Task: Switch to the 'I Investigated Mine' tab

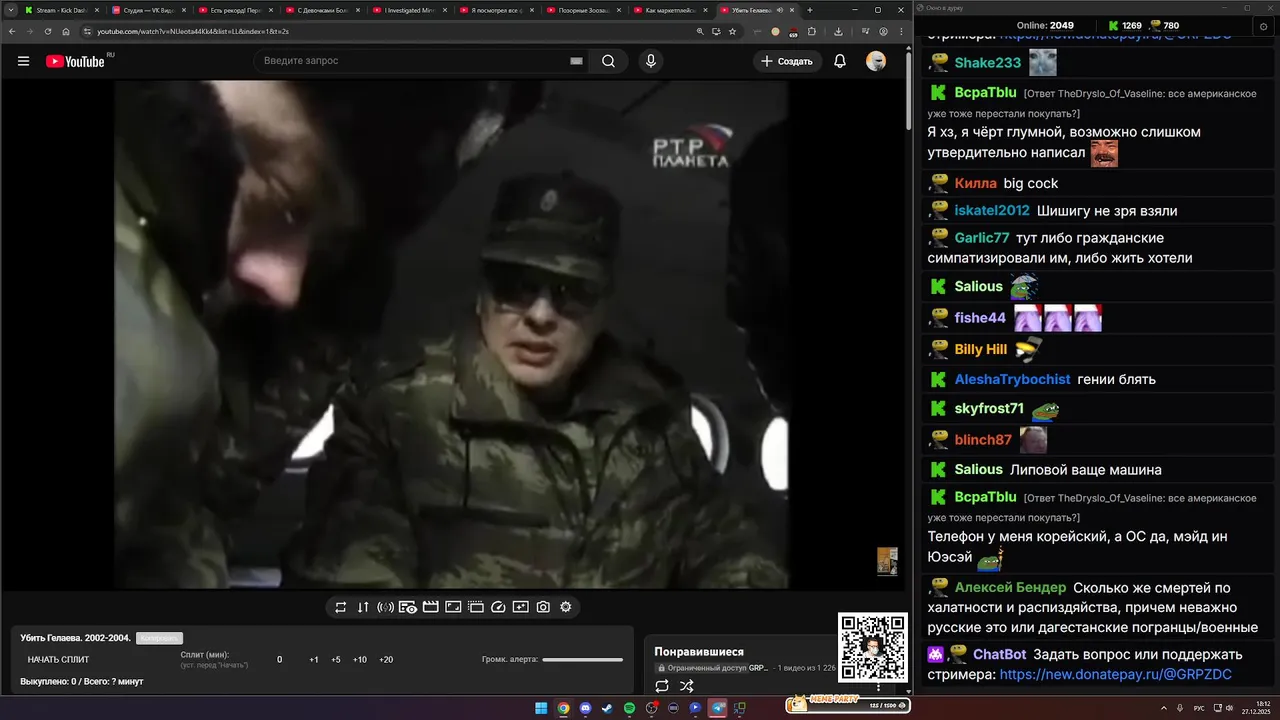Action: click(408, 10)
